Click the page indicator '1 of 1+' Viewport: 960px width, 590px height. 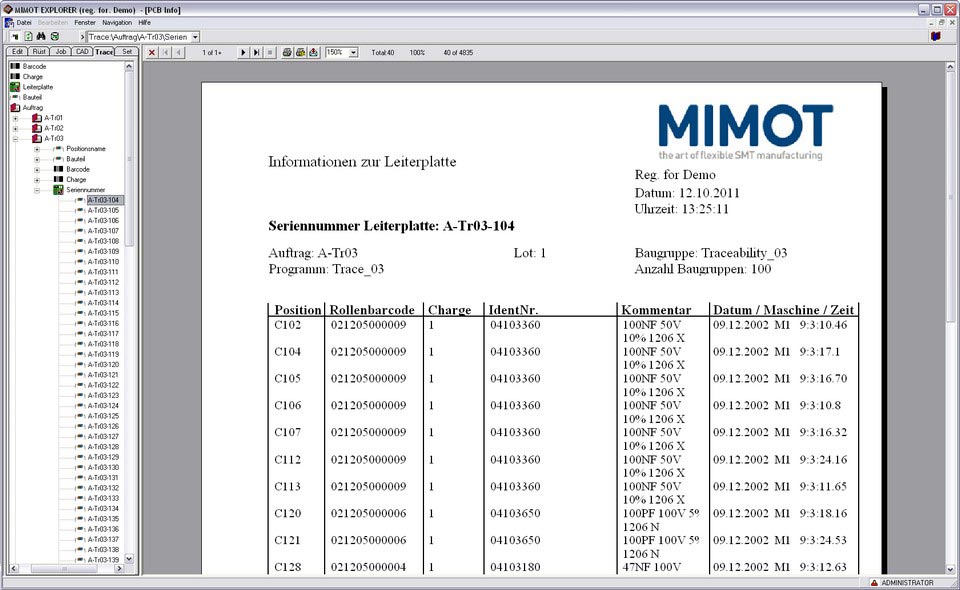(x=212, y=53)
